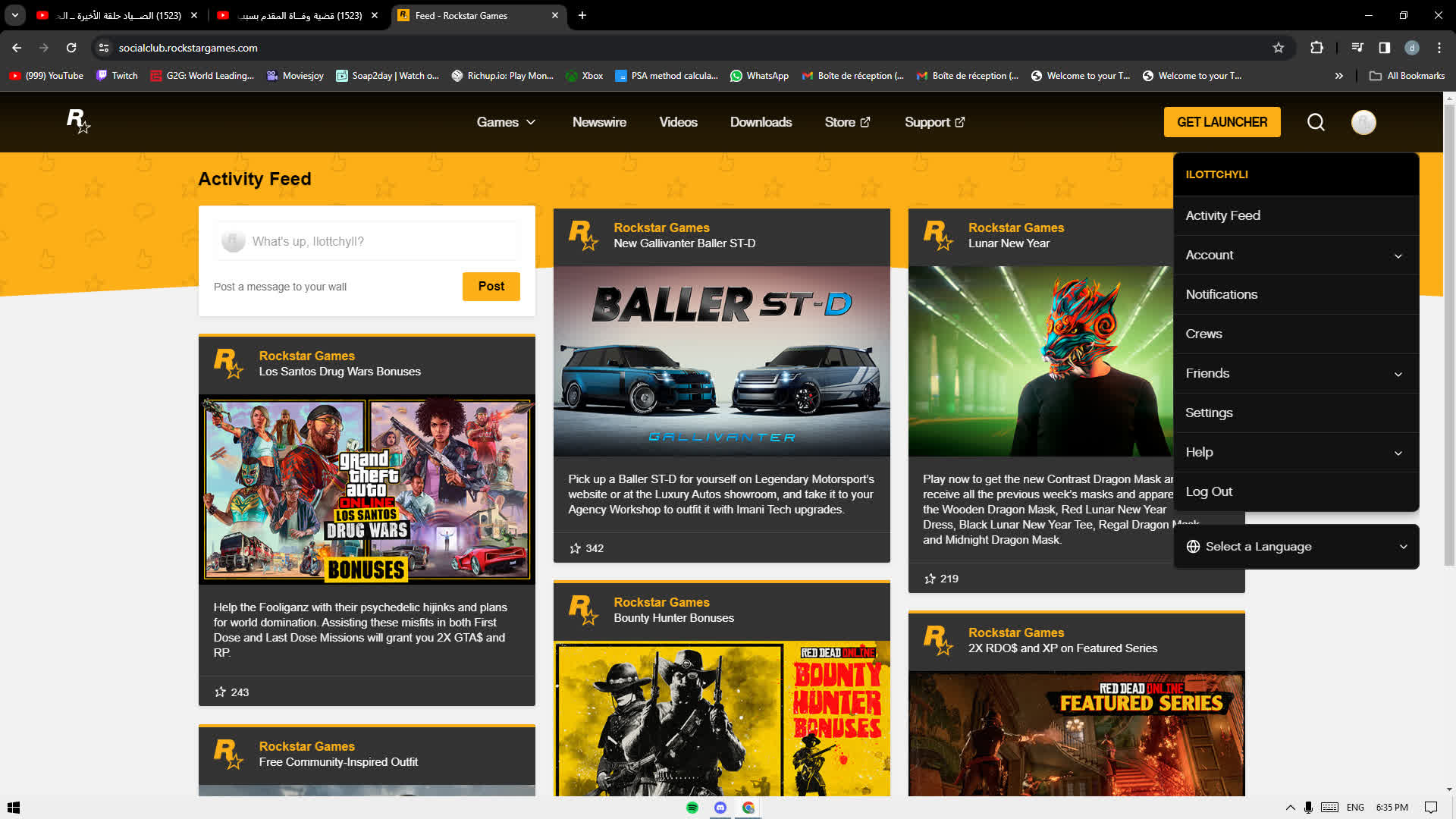Open Discord from the taskbar
This screenshot has height=819, width=1456.
(720, 808)
